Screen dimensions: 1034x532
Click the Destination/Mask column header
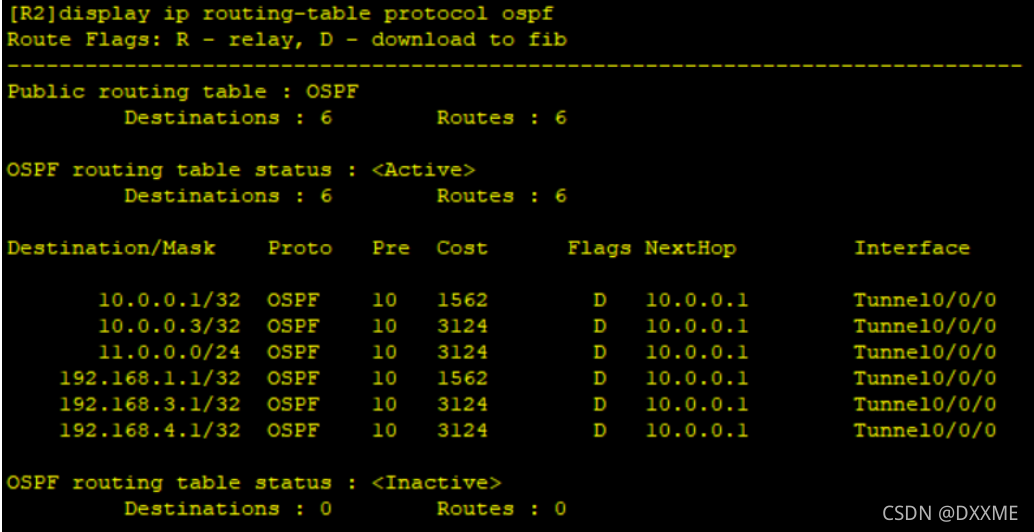(x=111, y=249)
